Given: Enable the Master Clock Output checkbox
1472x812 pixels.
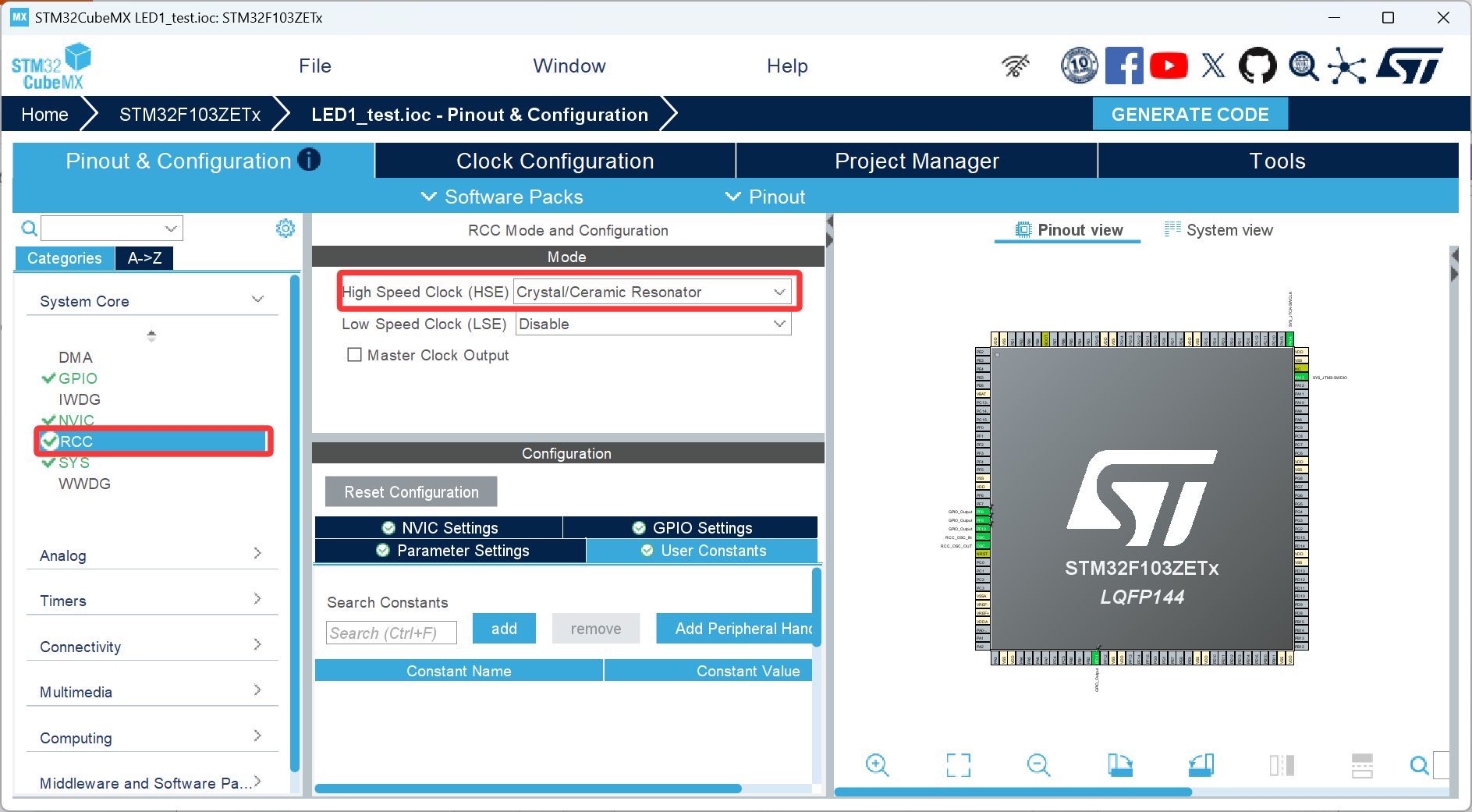Looking at the screenshot, I should 354,355.
